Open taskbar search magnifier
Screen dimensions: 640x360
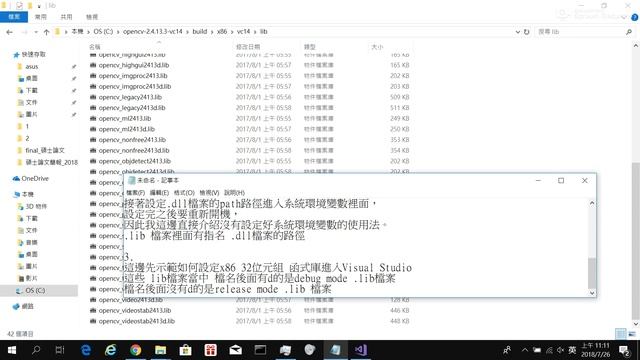tap(36, 350)
